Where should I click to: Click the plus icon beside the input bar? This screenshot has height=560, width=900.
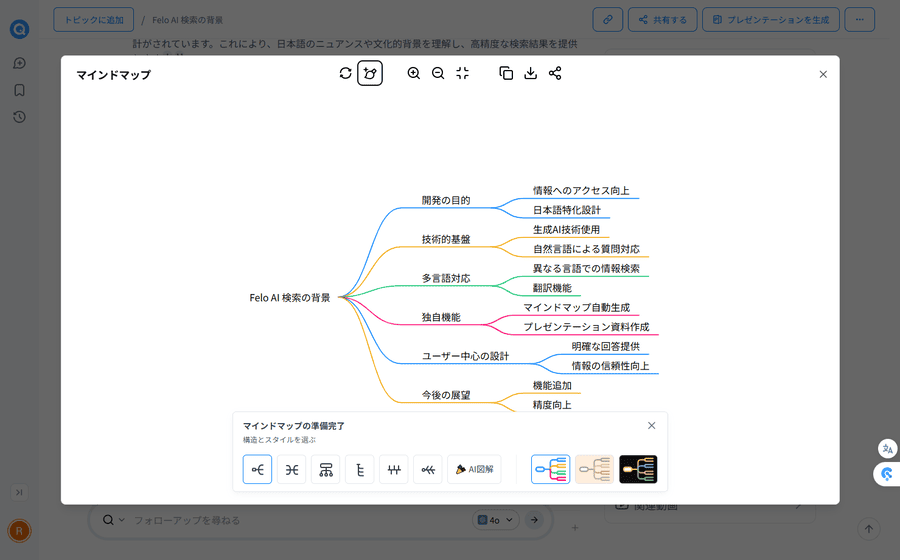point(575,527)
